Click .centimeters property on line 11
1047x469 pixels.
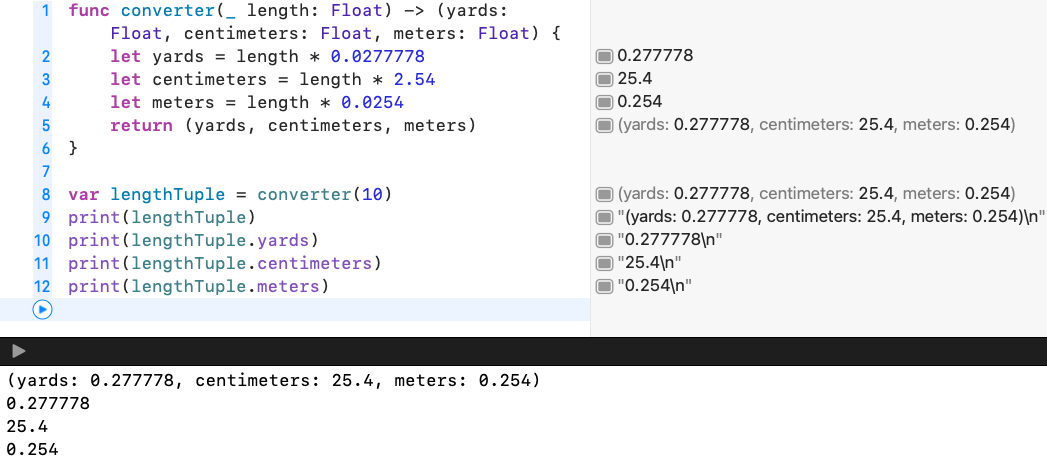(315, 263)
